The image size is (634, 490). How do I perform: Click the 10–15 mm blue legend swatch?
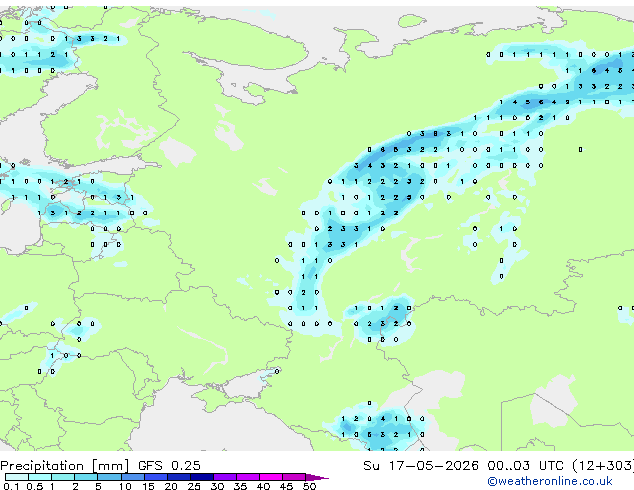pos(133,477)
